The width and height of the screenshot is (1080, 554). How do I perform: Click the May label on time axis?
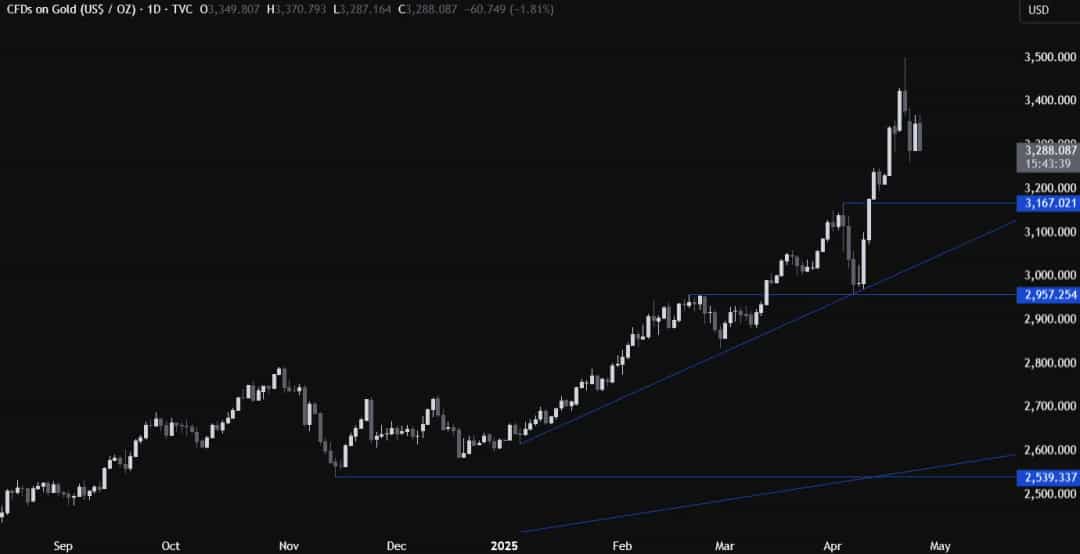coord(941,546)
